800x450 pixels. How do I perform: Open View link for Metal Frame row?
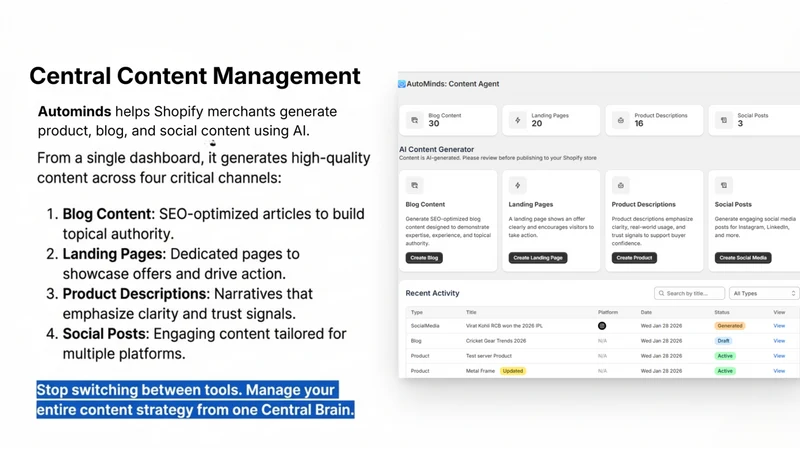(x=779, y=371)
